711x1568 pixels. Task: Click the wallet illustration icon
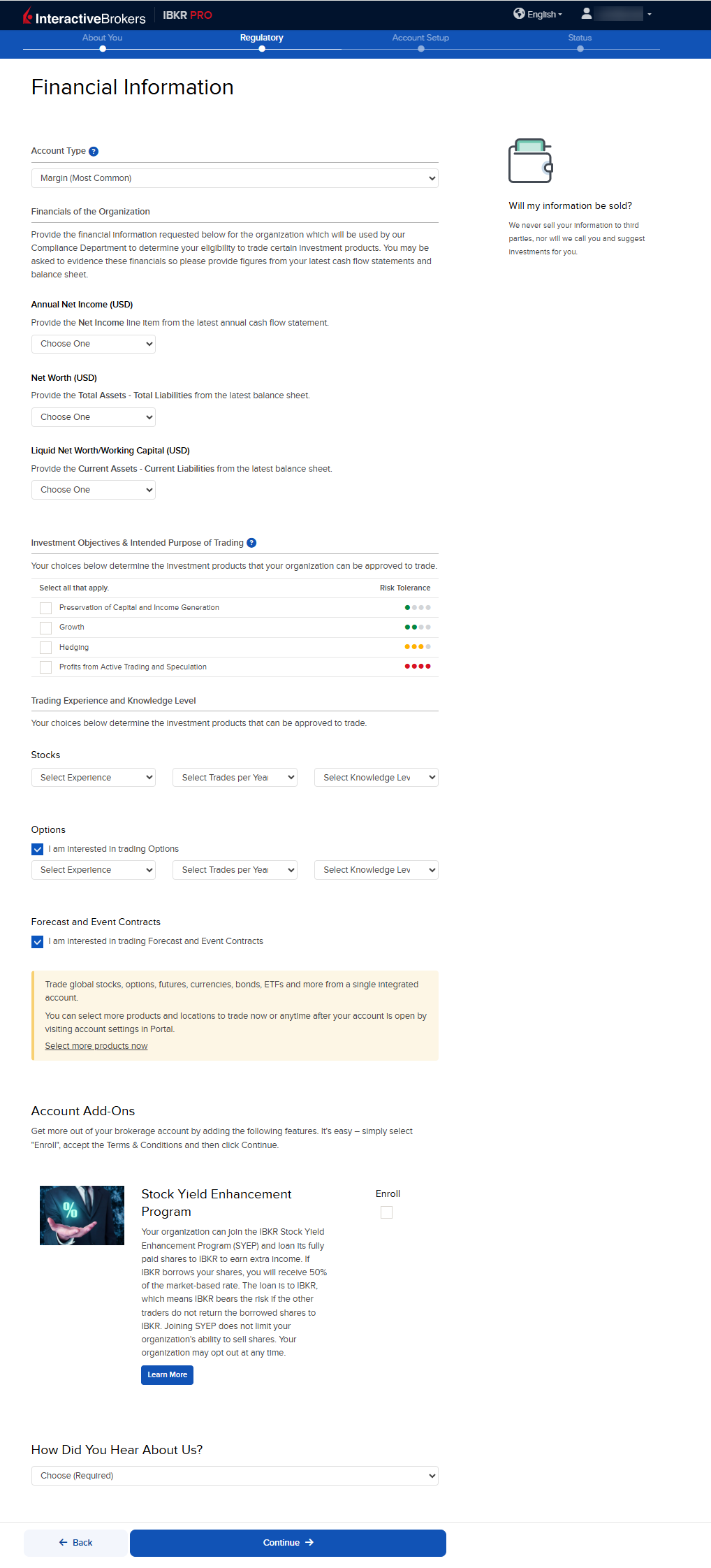(530, 161)
